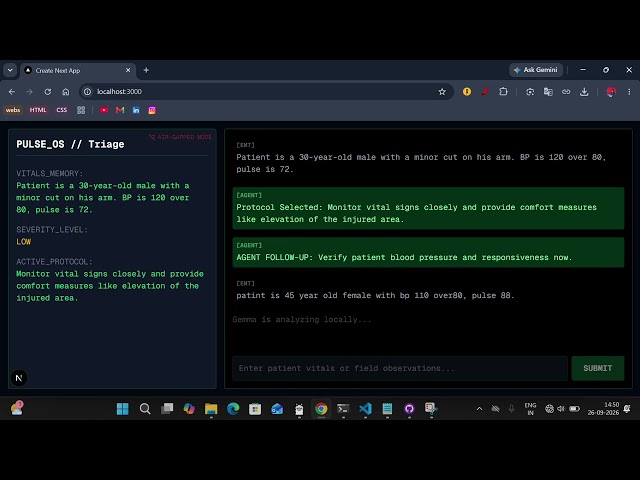Click the browser home icon
This screenshot has height=480, width=640.
(x=66, y=92)
